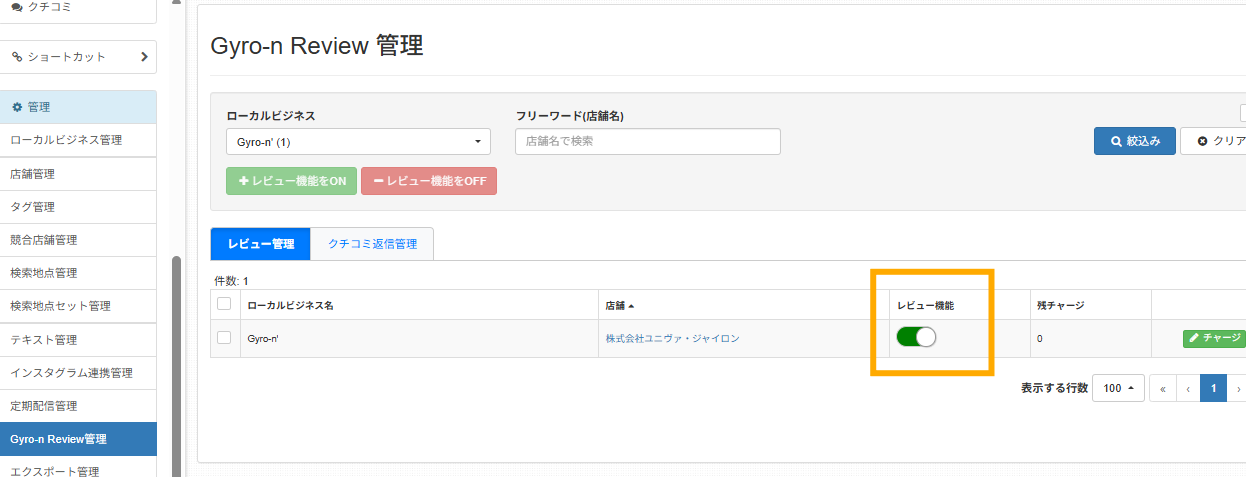This screenshot has height=477, width=1246.
Task: Go to first page with « icon
Action: 1163,388
